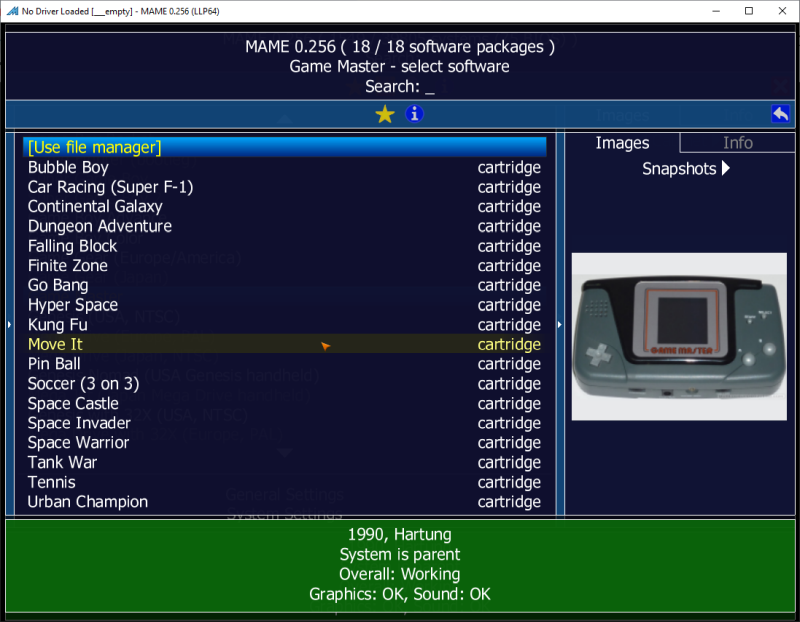This screenshot has height=622, width=800.
Task: Click the back arrow icon in toolbar
Action: coord(780,114)
